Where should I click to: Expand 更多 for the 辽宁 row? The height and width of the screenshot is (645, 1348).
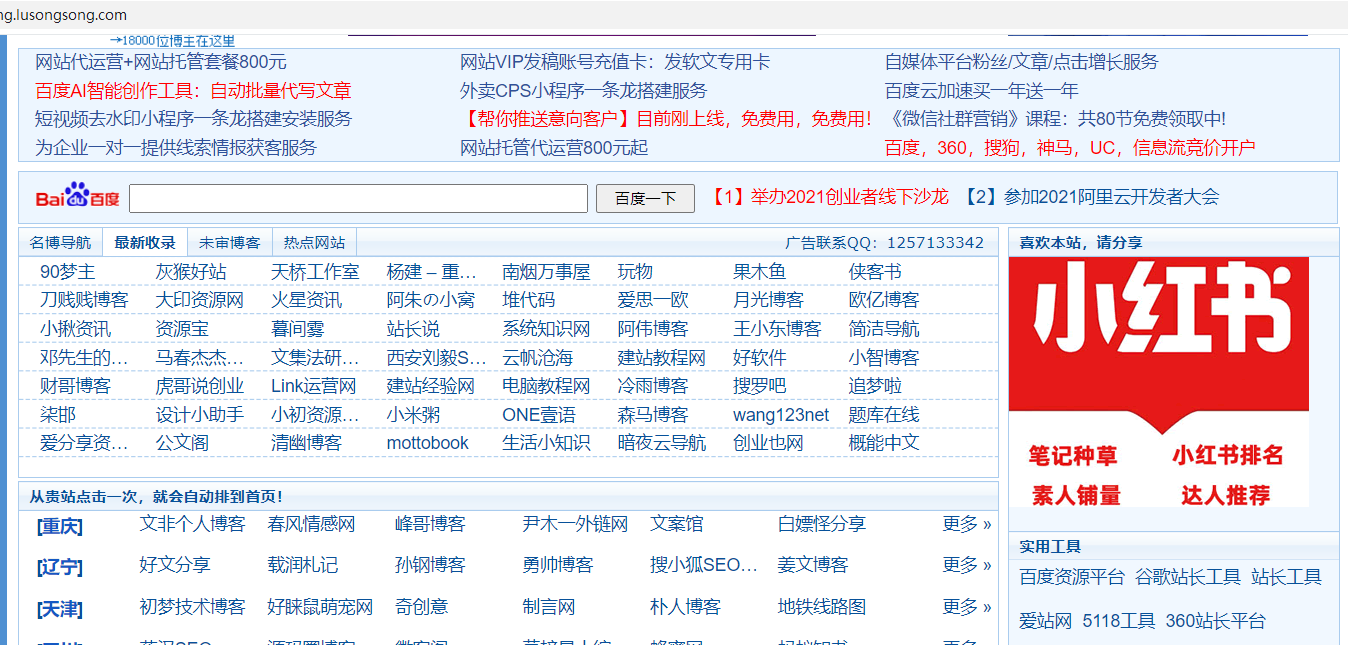pos(966,565)
